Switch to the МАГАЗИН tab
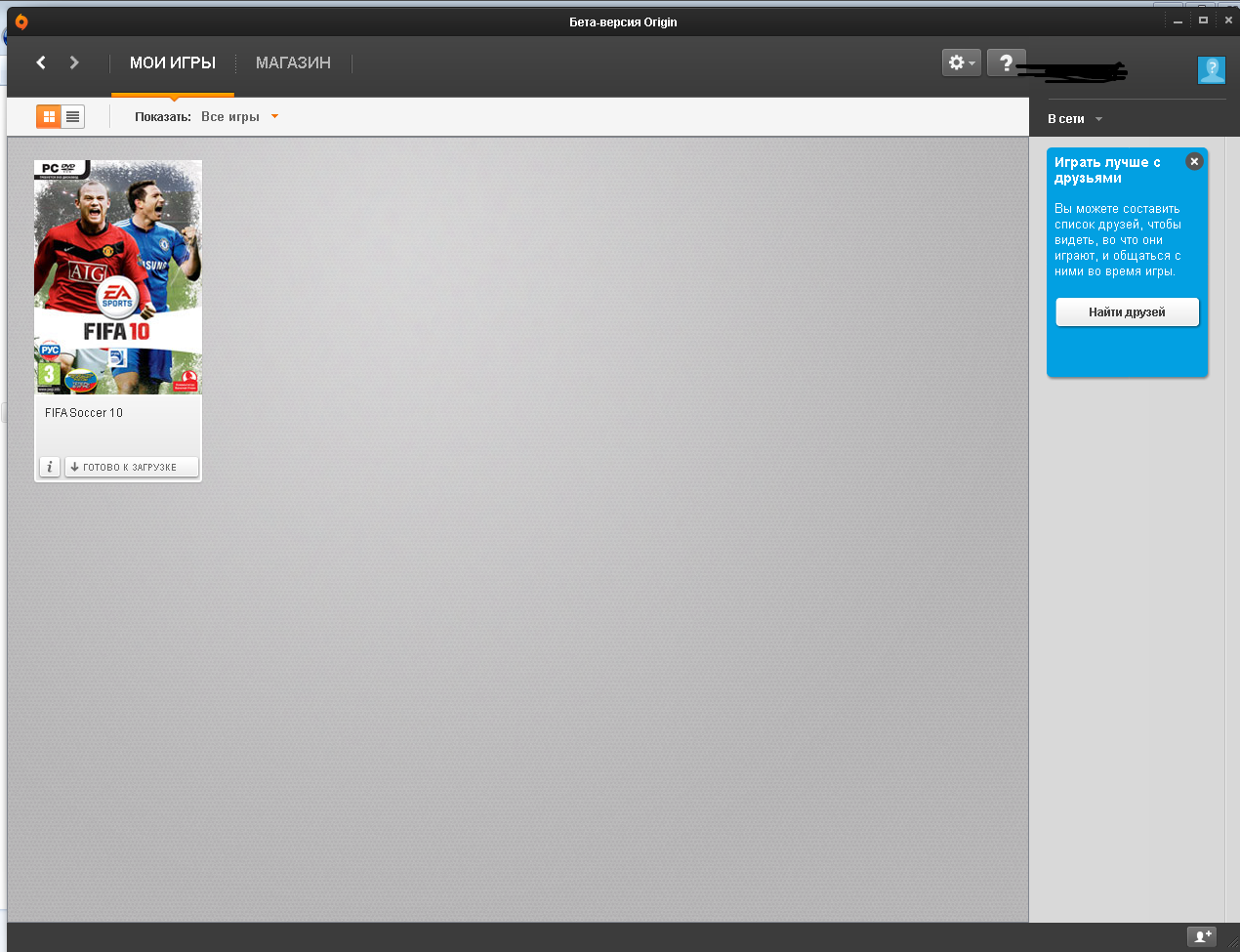The image size is (1240, 952). pyautogui.click(x=293, y=62)
